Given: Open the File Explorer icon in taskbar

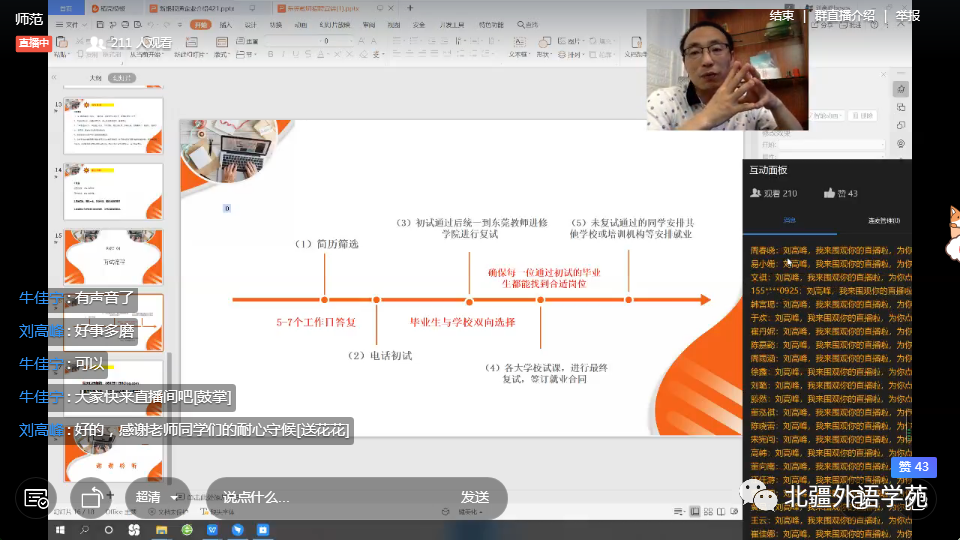Looking at the screenshot, I should 159,529.
